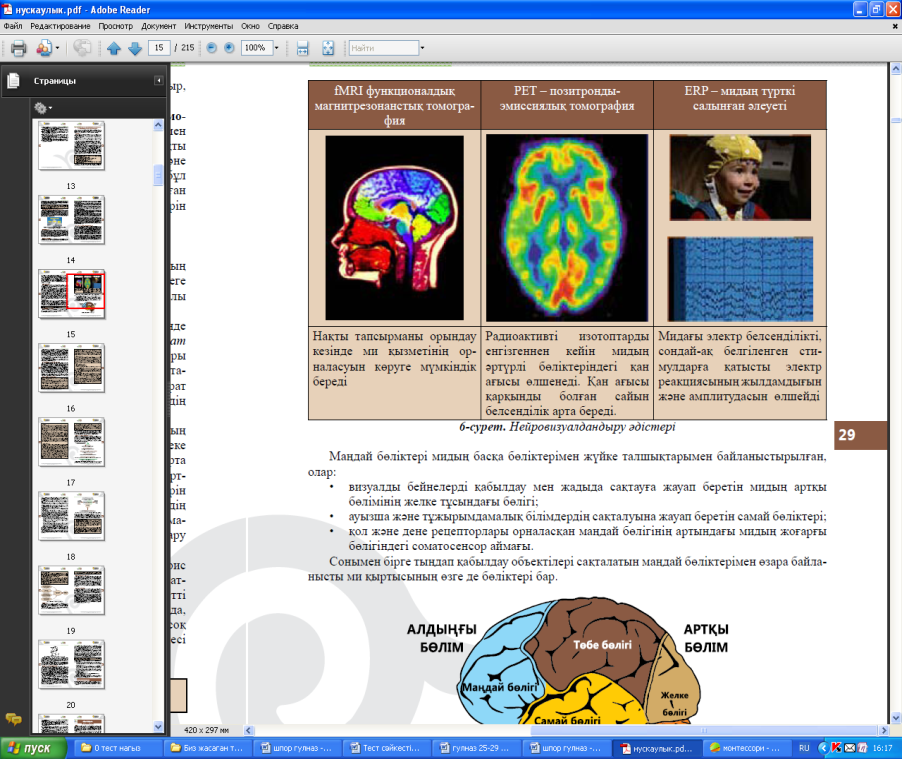Open the Инструменты menu
Screen dimensions: 902x759
click(x=209, y=26)
